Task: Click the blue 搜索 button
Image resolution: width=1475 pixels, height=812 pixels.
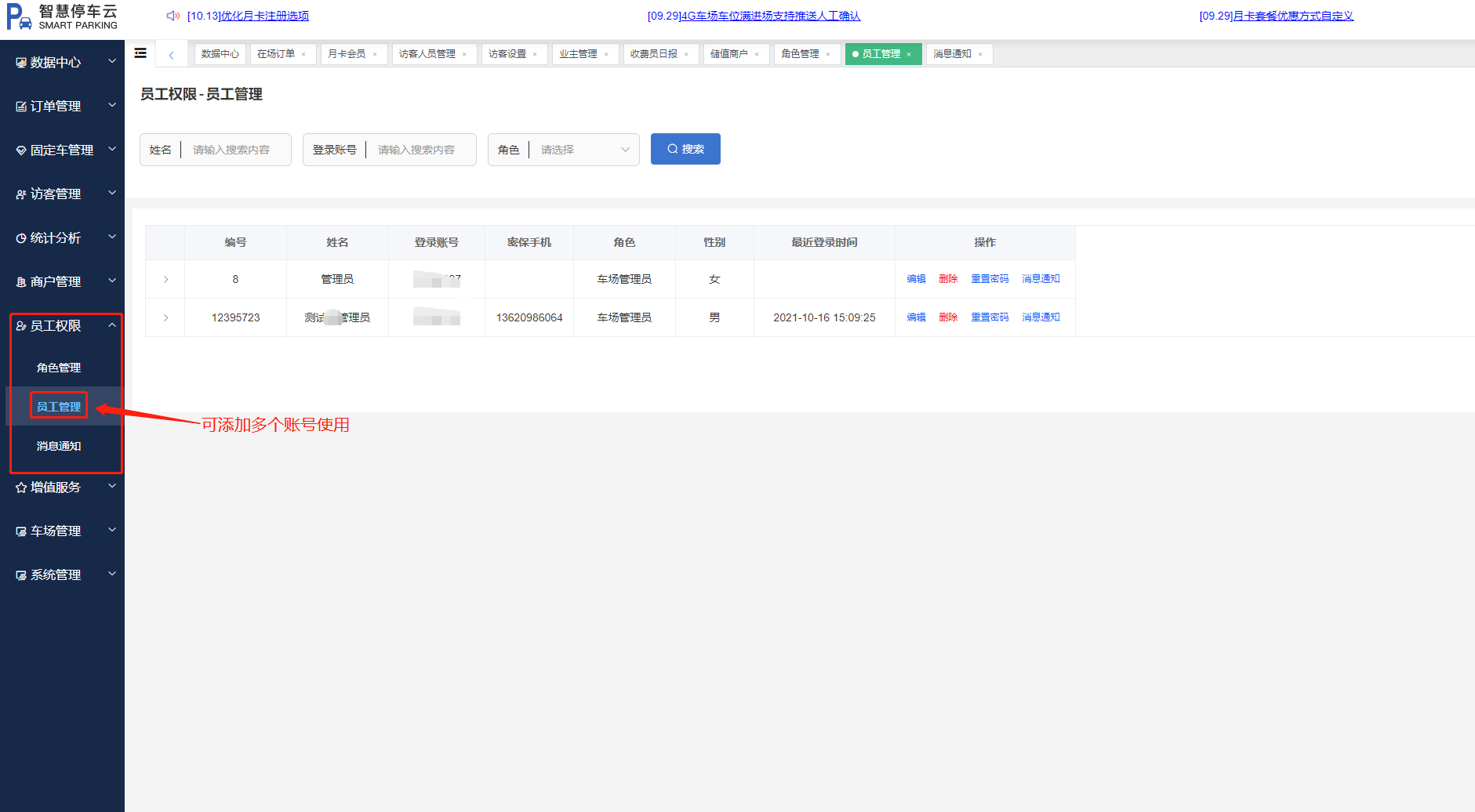Action: click(685, 149)
